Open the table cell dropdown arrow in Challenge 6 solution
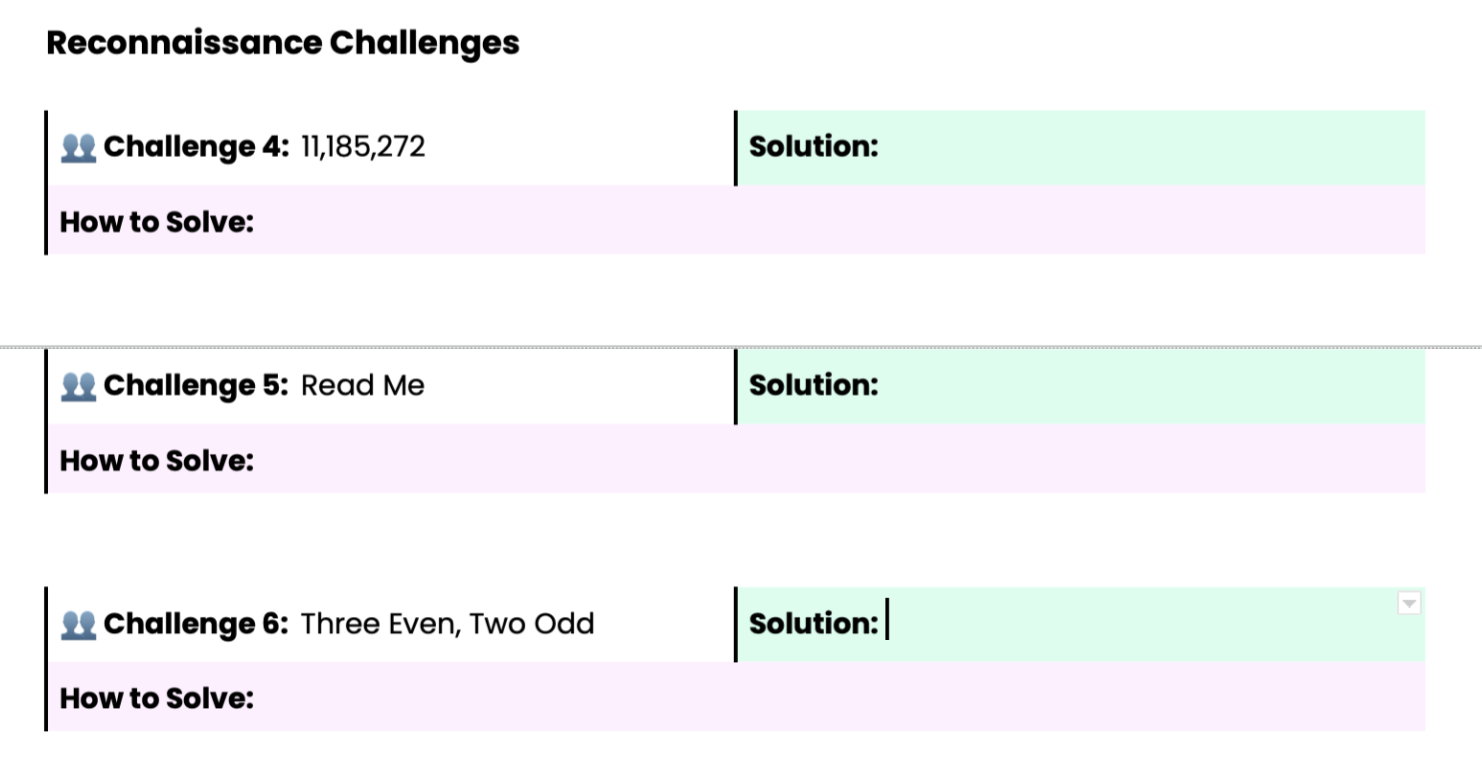The image size is (1482, 780). coord(1409,603)
